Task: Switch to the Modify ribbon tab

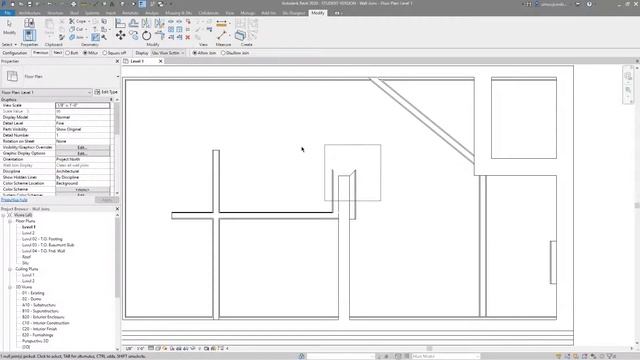Action: pyautogui.click(x=318, y=13)
